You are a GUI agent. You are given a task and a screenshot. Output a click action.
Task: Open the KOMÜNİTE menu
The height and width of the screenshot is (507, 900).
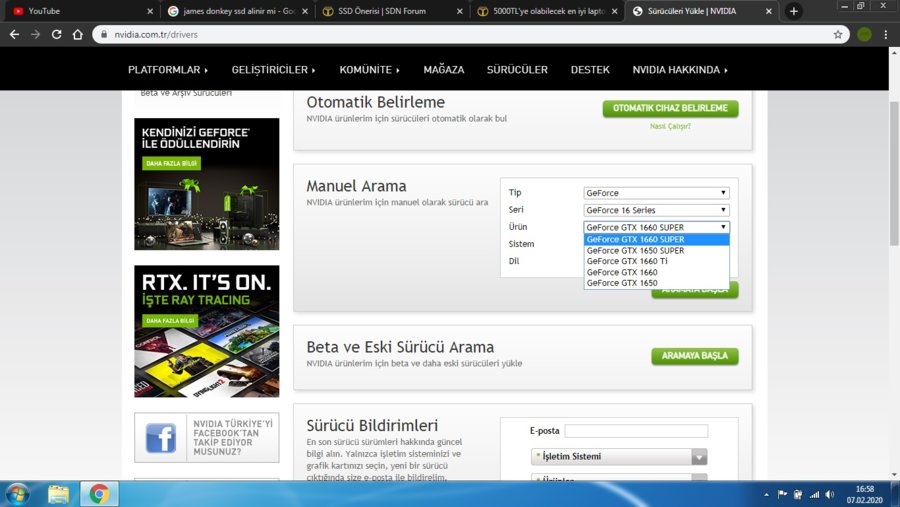tap(369, 69)
